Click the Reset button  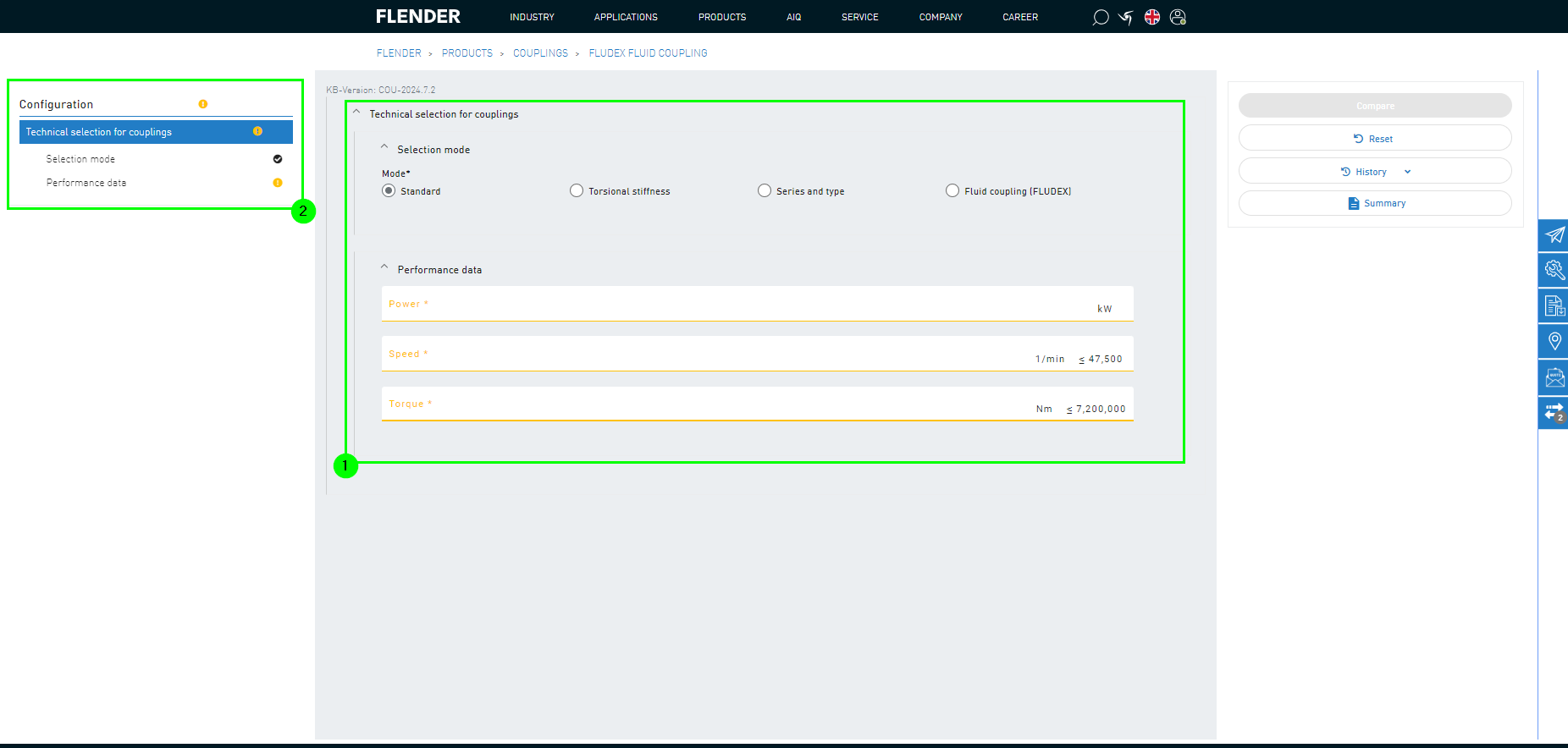coord(1375,138)
